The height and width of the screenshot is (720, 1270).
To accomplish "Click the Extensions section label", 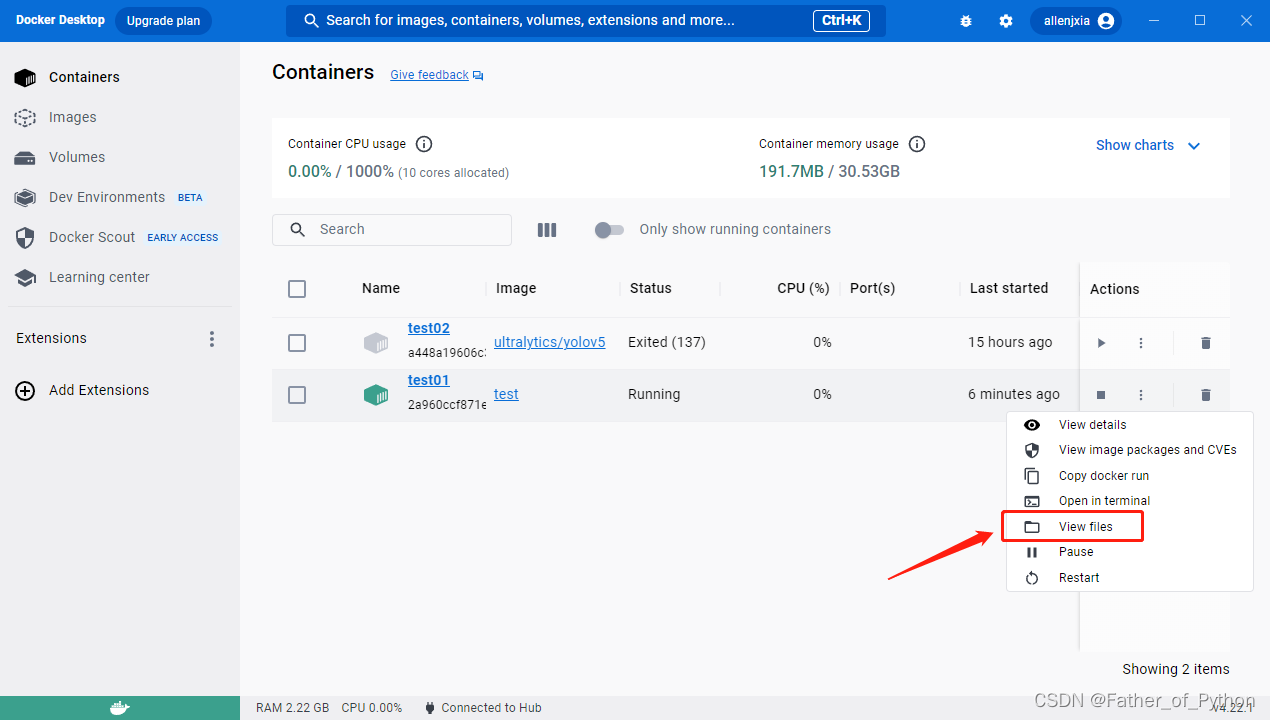I will coord(51,339).
